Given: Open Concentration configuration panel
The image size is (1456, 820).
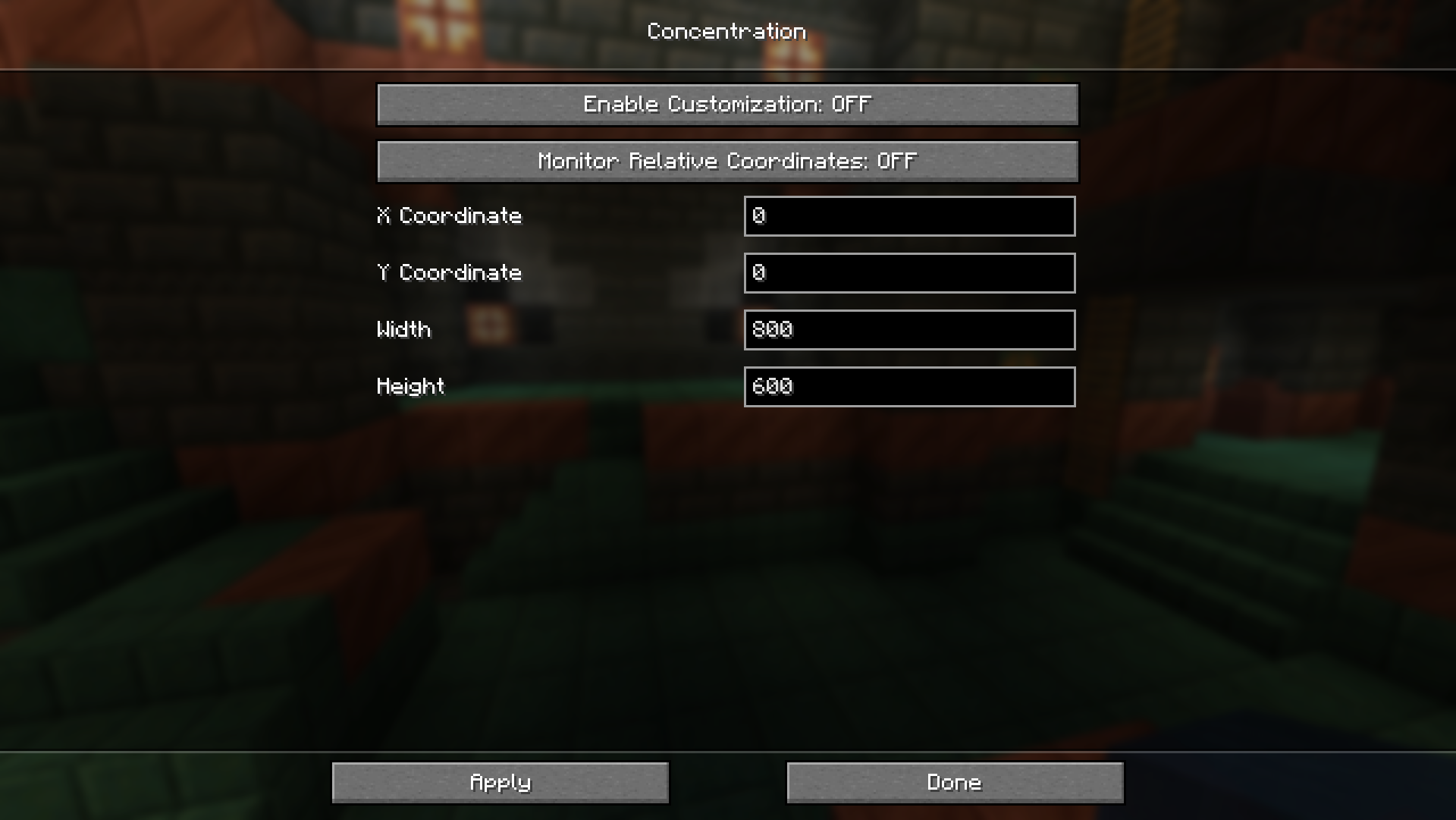Looking at the screenshot, I should 728,31.
